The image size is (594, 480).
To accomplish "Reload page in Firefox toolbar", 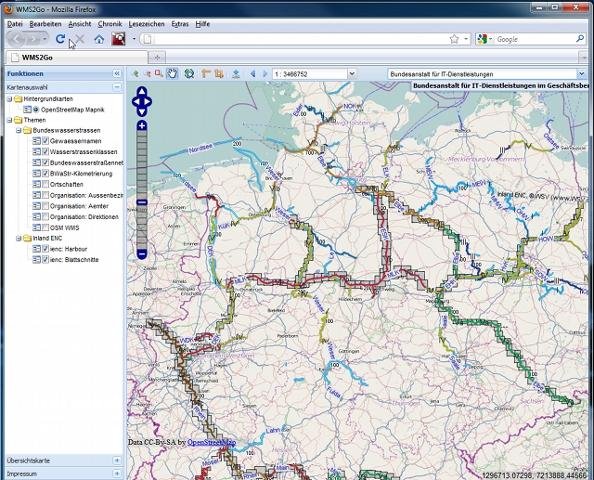I will click(x=60, y=39).
